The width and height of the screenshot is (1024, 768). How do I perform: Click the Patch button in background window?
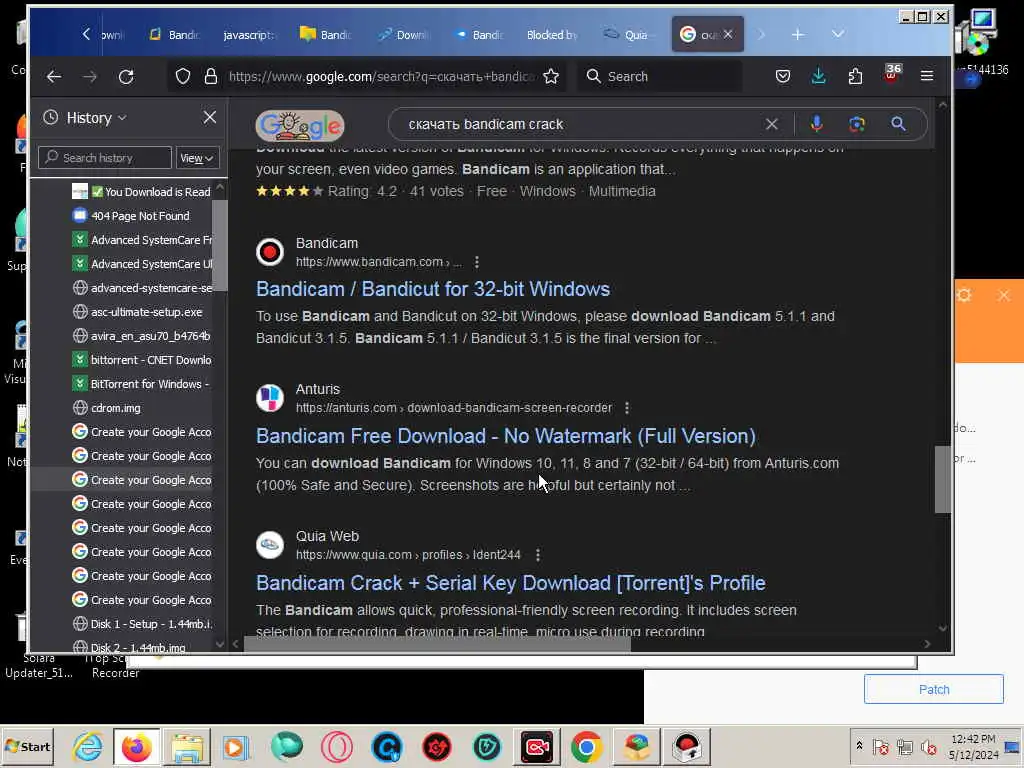[934, 690]
